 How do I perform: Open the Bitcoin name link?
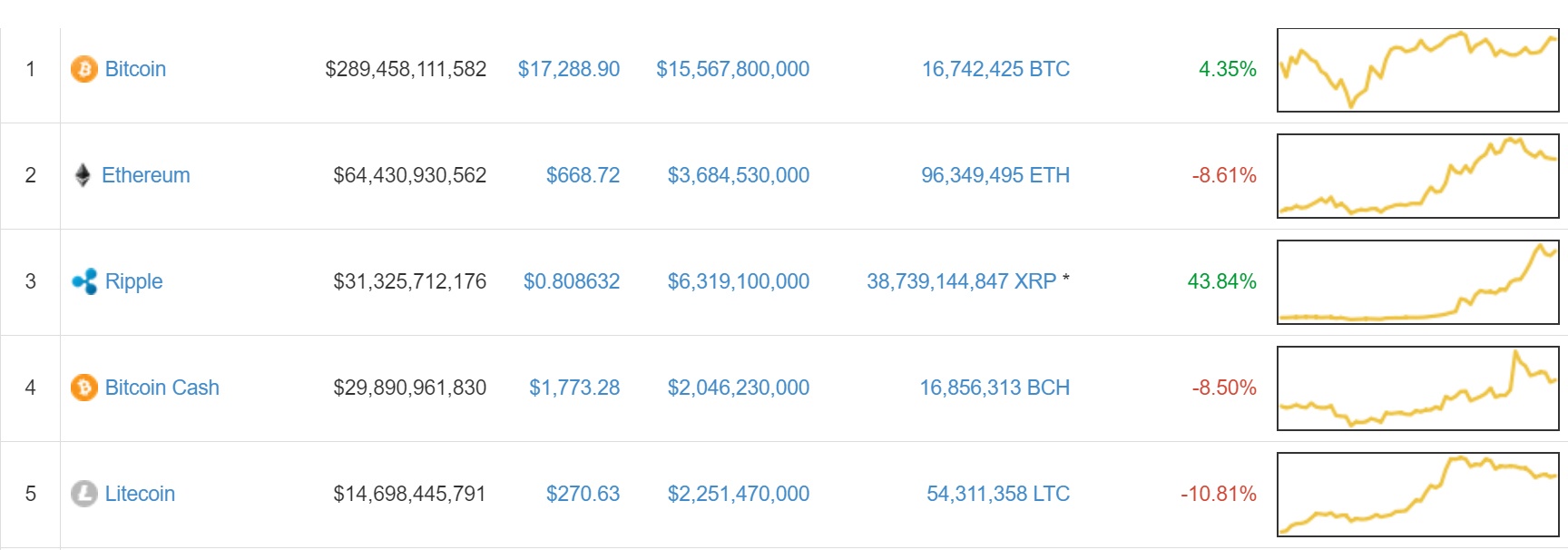(135, 69)
